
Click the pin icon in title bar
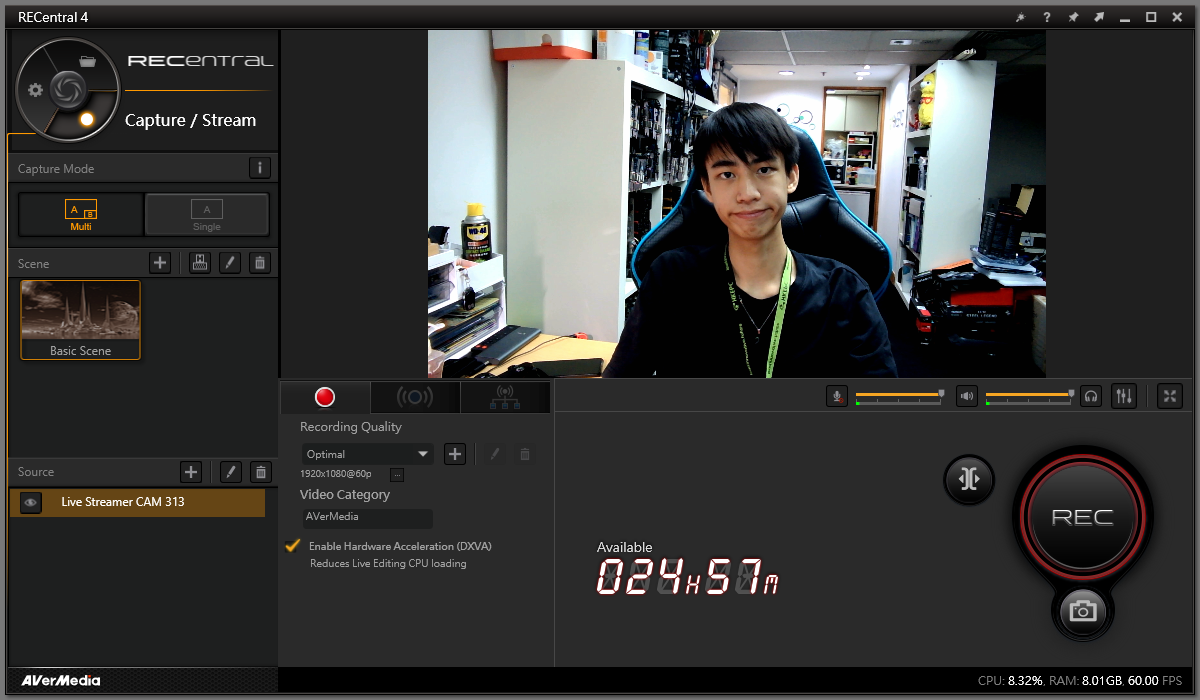tap(1073, 17)
